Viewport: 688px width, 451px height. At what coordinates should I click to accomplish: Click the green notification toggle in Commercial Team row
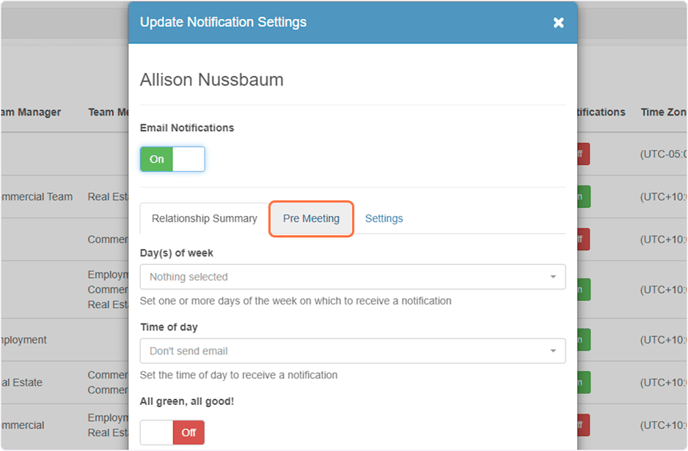click(584, 197)
